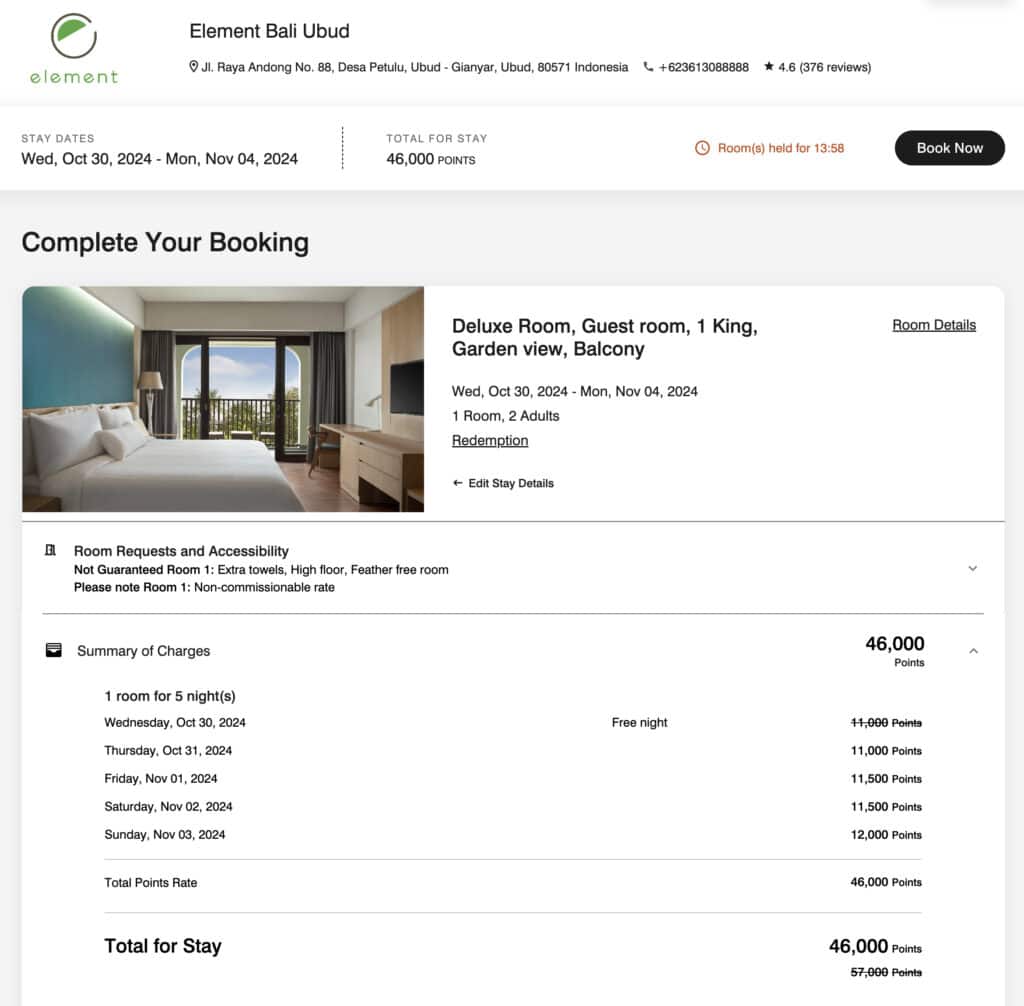Collapse the Summary of Charges section

point(973,651)
